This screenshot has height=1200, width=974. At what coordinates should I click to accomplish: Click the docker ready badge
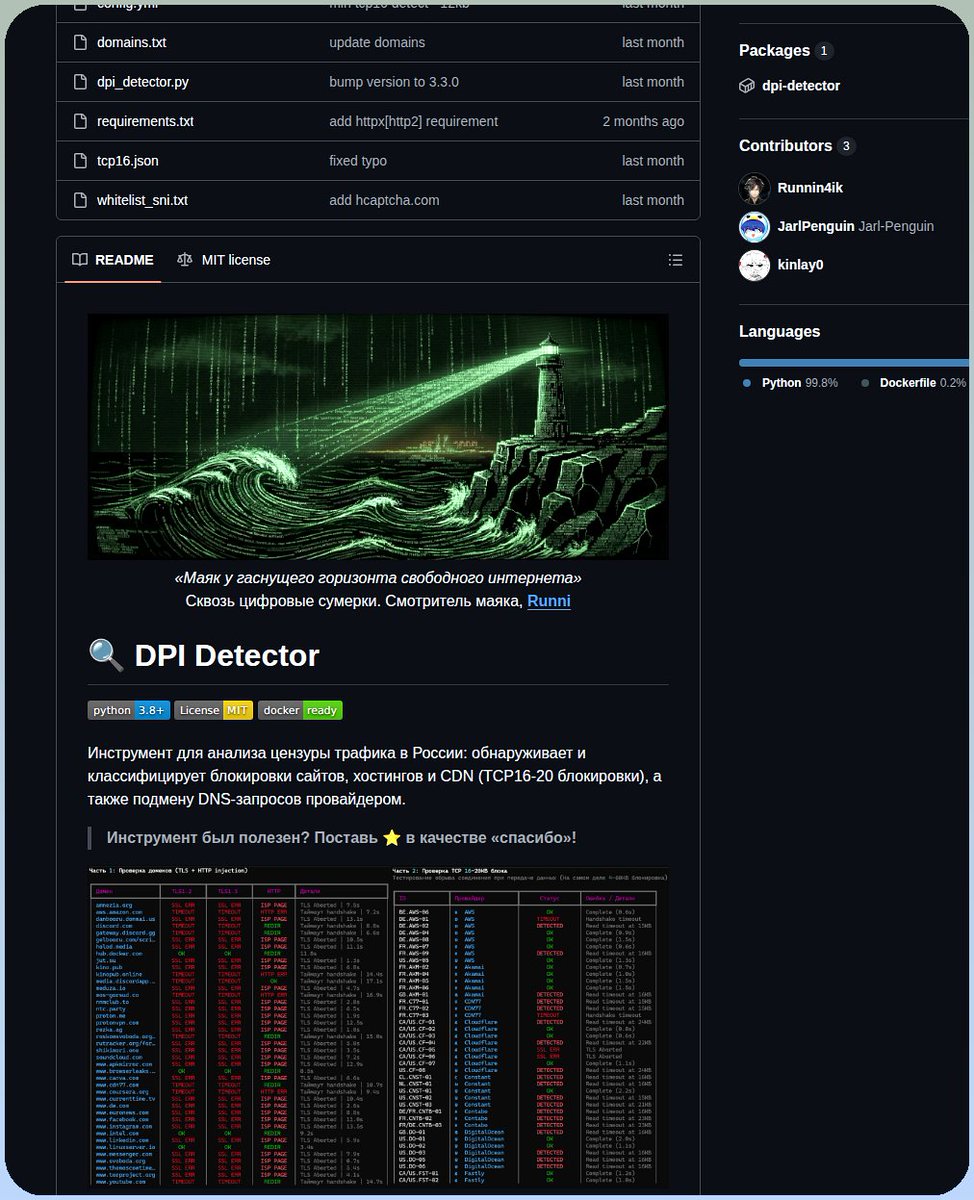pyautogui.click(x=300, y=710)
